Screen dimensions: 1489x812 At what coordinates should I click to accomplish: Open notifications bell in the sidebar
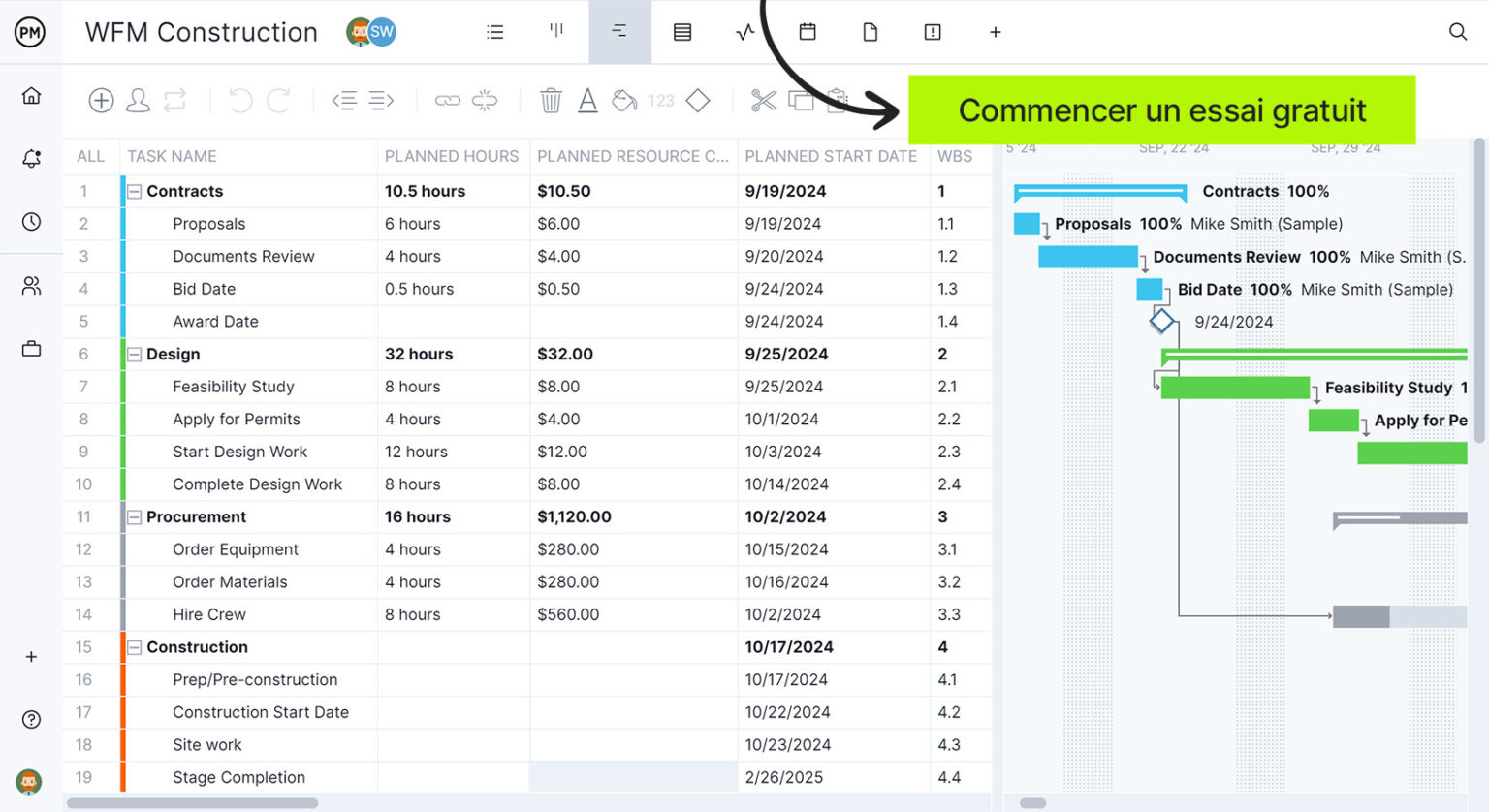tap(31, 158)
